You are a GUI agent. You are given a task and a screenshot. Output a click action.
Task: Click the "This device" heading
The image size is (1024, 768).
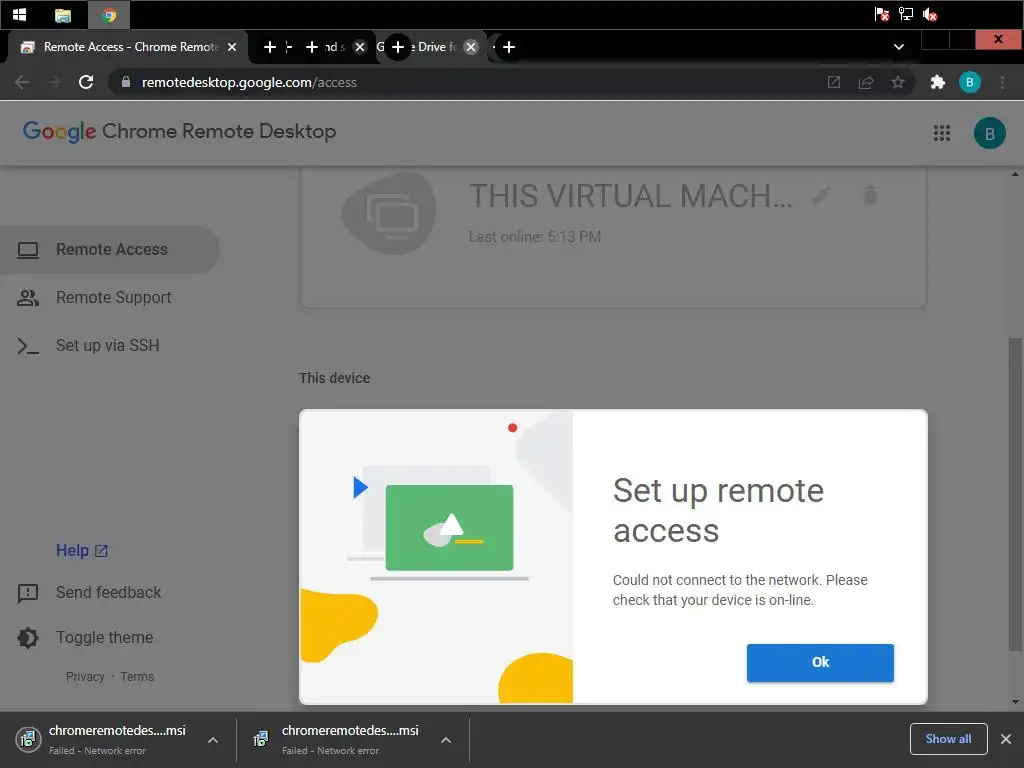point(334,378)
